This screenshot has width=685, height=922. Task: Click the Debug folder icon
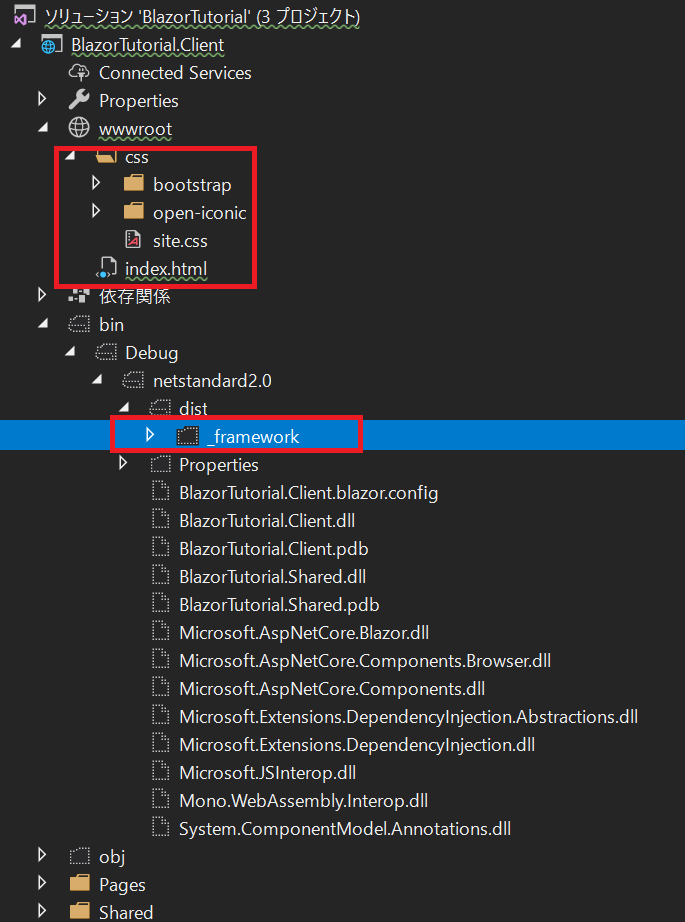click(x=106, y=353)
